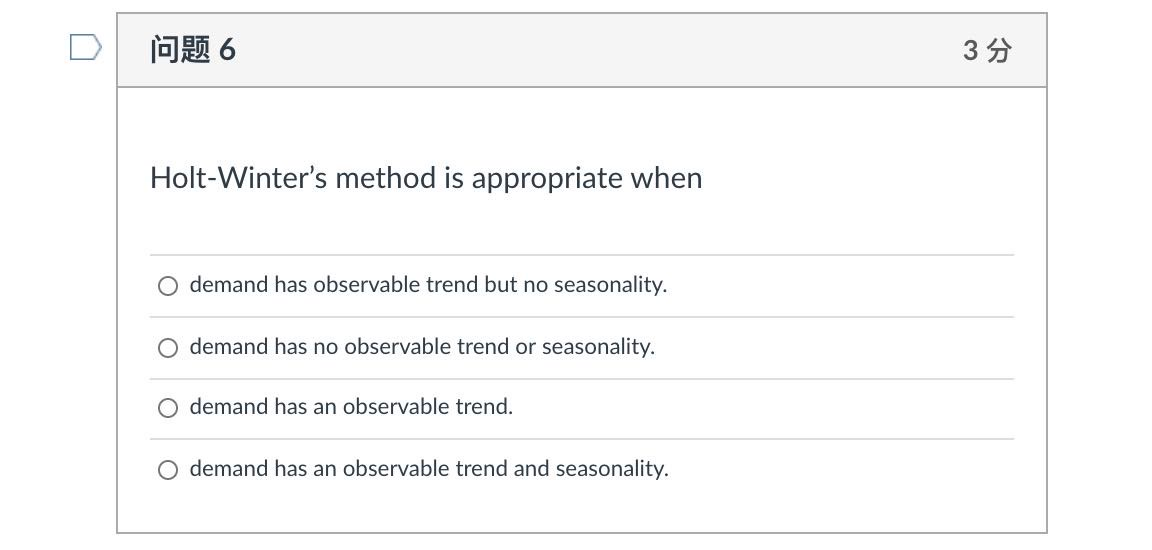Screen dimensions: 1152x550
Task: Select radio for "trend but no seasonality"
Action: click(x=168, y=286)
